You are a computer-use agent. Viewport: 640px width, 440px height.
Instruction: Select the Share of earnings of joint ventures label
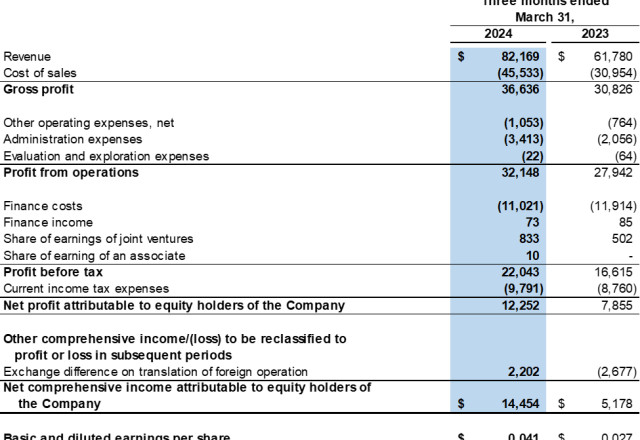pos(98,238)
